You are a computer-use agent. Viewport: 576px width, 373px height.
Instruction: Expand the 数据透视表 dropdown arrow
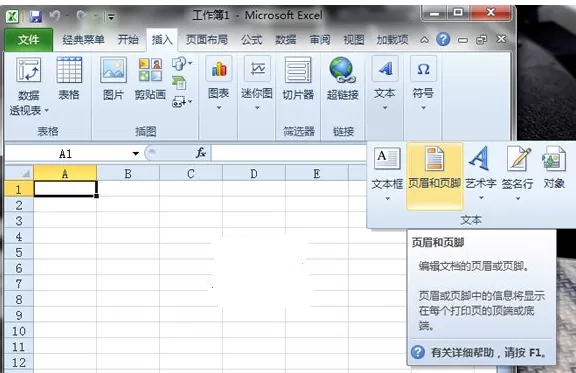47,110
